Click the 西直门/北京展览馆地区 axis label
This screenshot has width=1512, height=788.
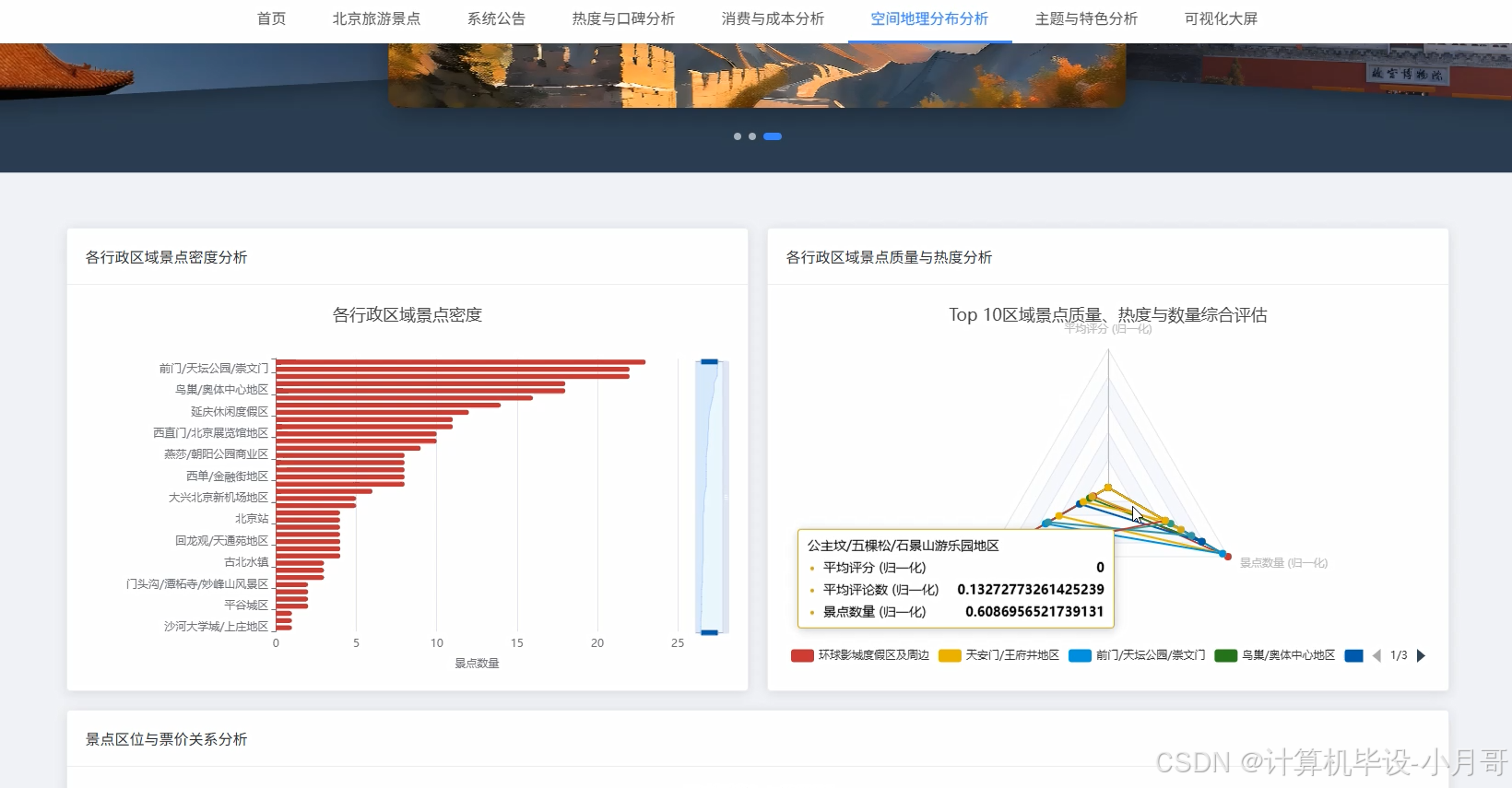(211, 432)
